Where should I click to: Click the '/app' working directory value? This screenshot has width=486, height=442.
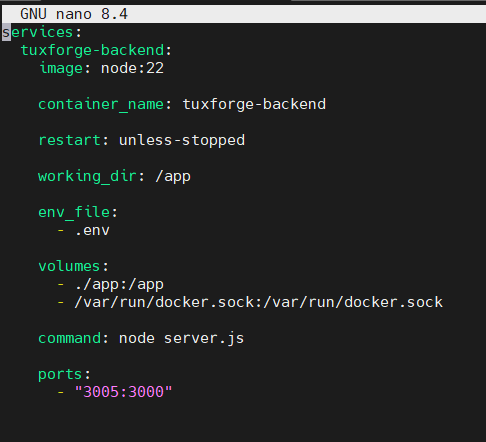pos(173,176)
